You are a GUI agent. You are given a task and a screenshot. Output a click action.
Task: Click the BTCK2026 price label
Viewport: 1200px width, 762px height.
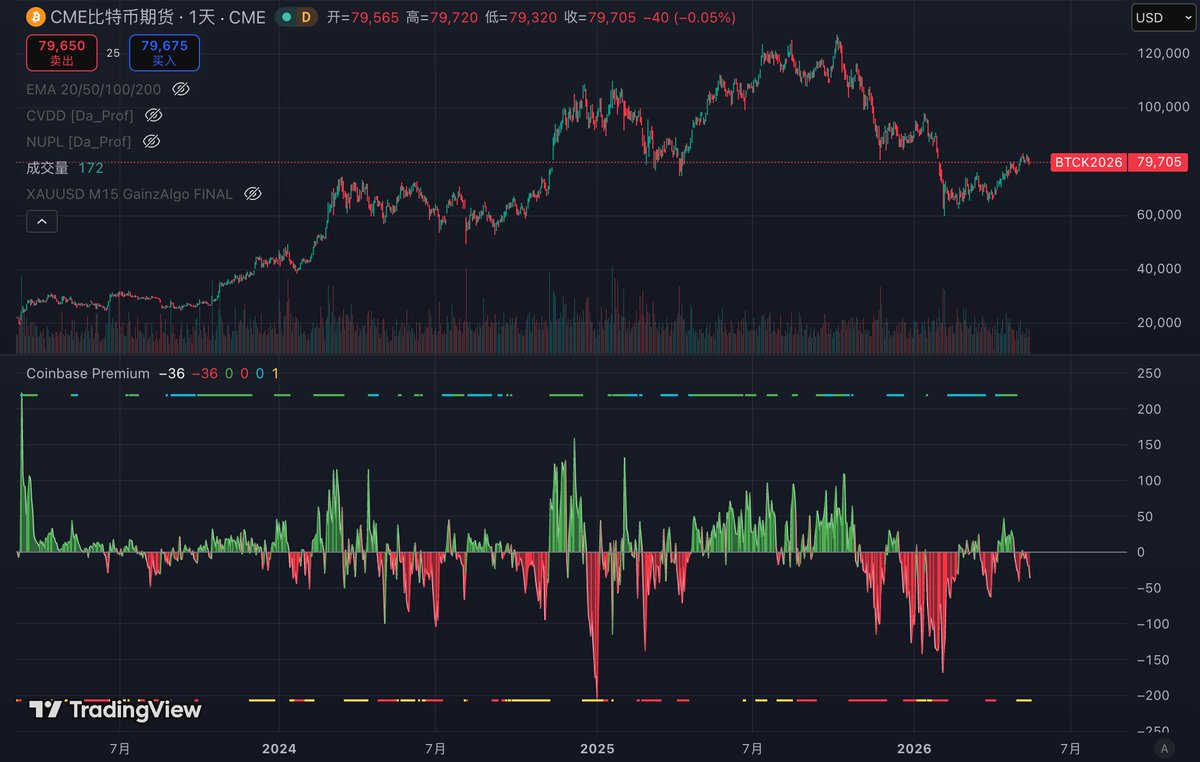pos(1089,162)
